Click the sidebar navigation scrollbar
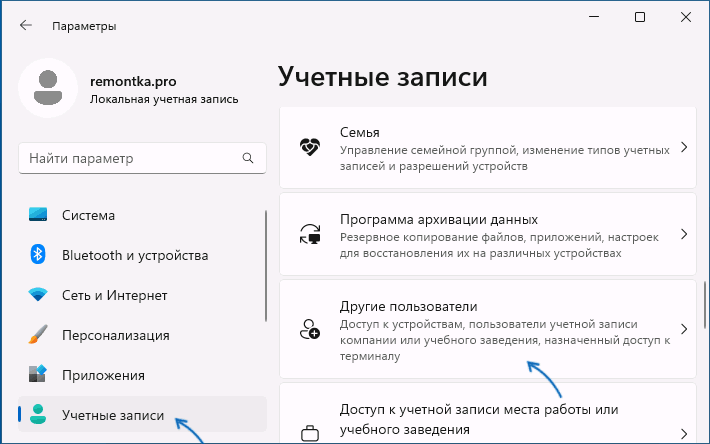The height and width of the screenshot is (444, 710). pos(266,266)
